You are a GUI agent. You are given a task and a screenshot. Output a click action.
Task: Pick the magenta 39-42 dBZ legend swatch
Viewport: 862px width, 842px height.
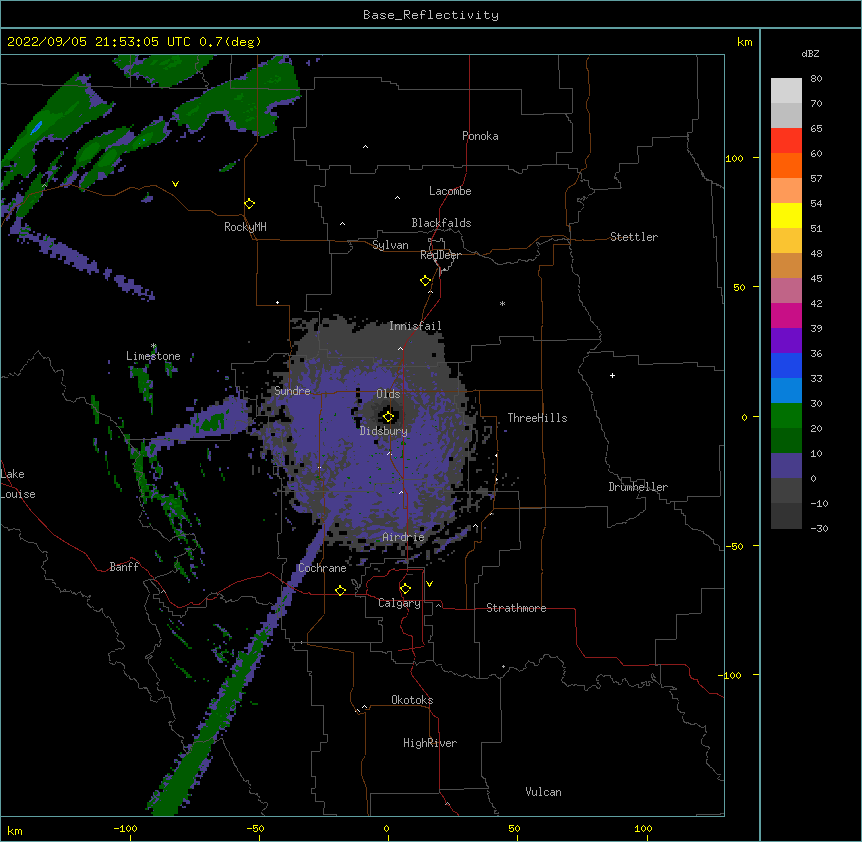point(786,316)
